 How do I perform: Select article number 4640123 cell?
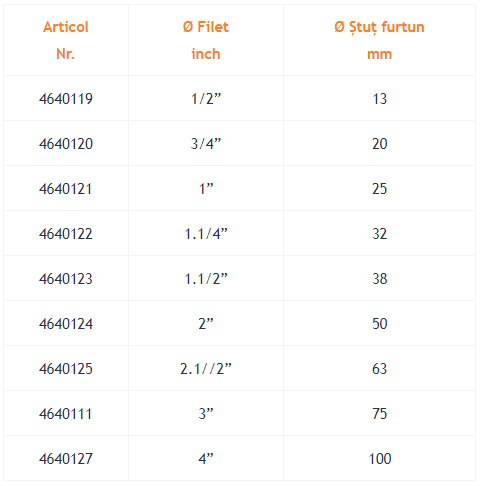(66, 279)
